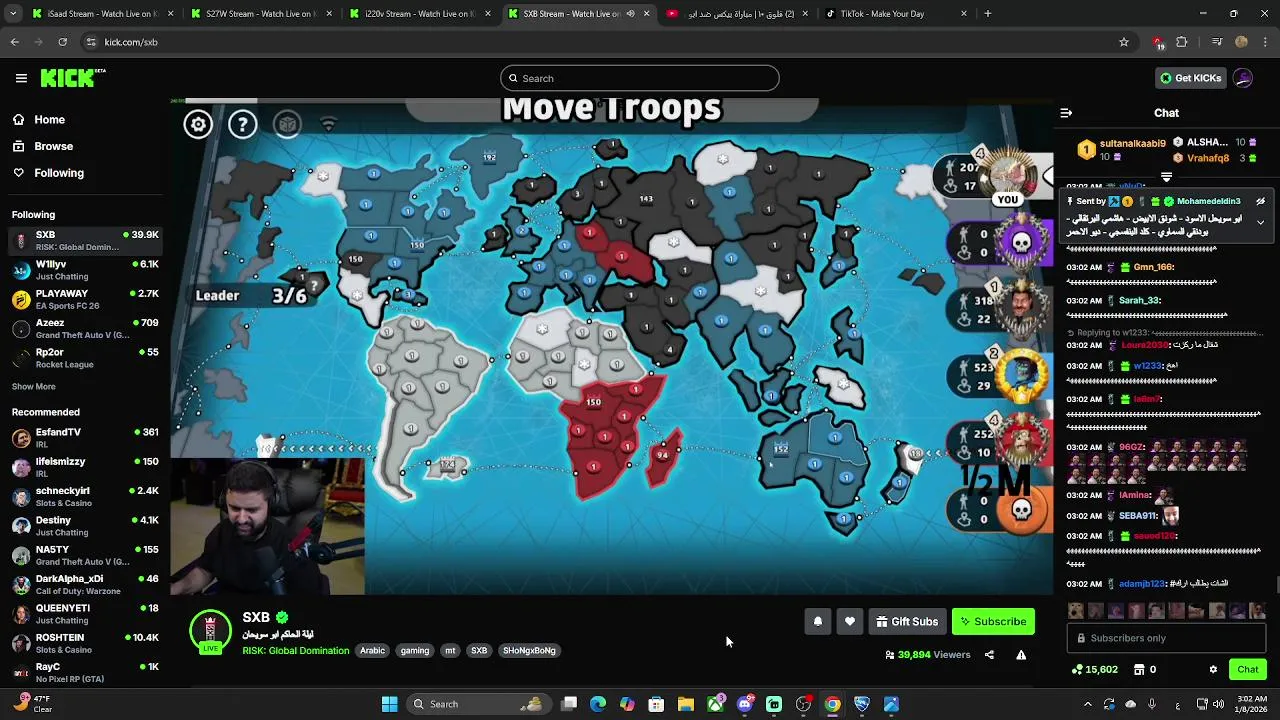The height and width of the screenshot is (720, 1280).
Task: Open Home in the sidebar
Action: (49, 119)
